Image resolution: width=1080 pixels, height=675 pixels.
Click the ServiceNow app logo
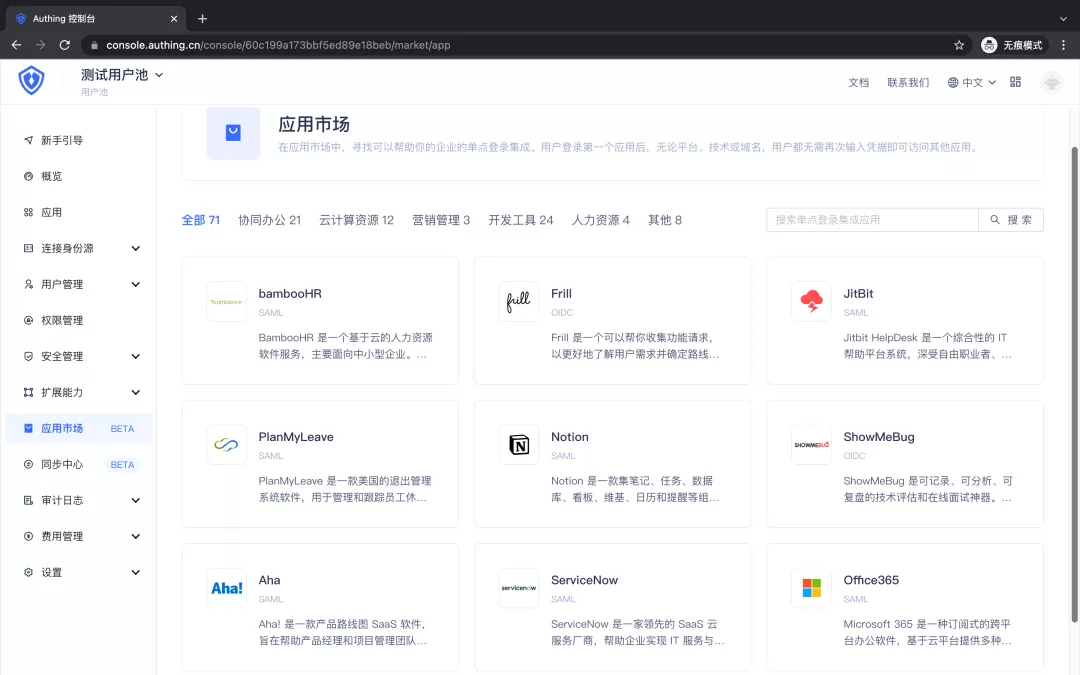(519, 588)
